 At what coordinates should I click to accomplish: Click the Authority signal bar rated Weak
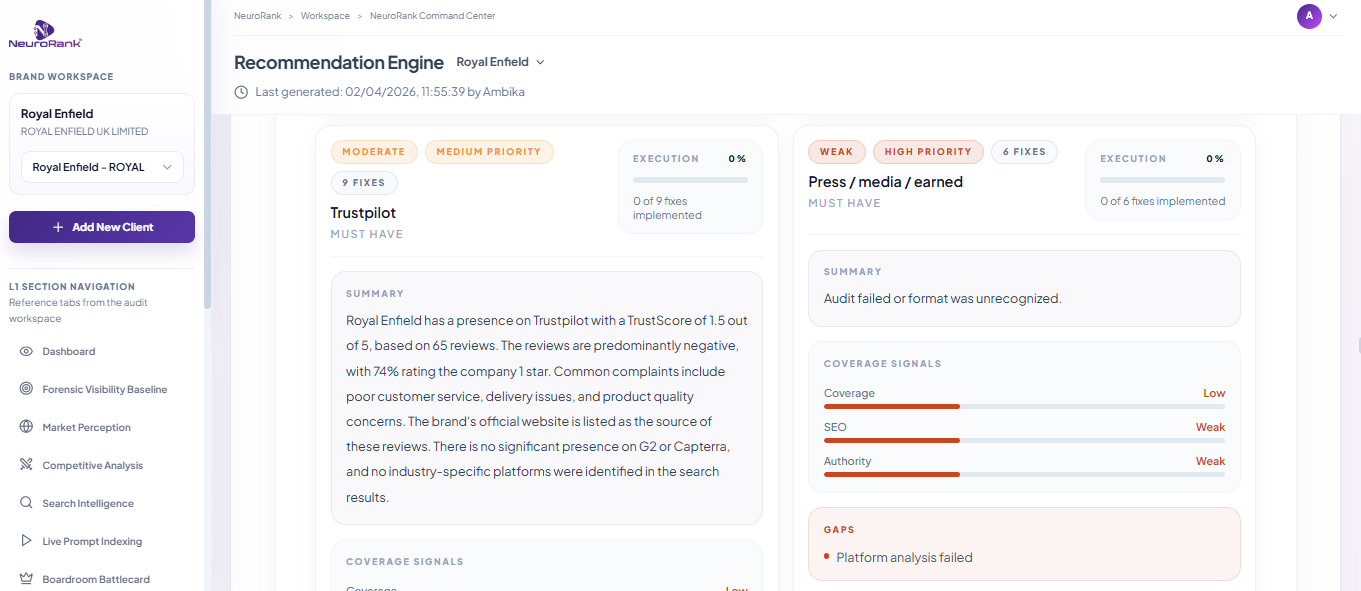coord(1025,475)
